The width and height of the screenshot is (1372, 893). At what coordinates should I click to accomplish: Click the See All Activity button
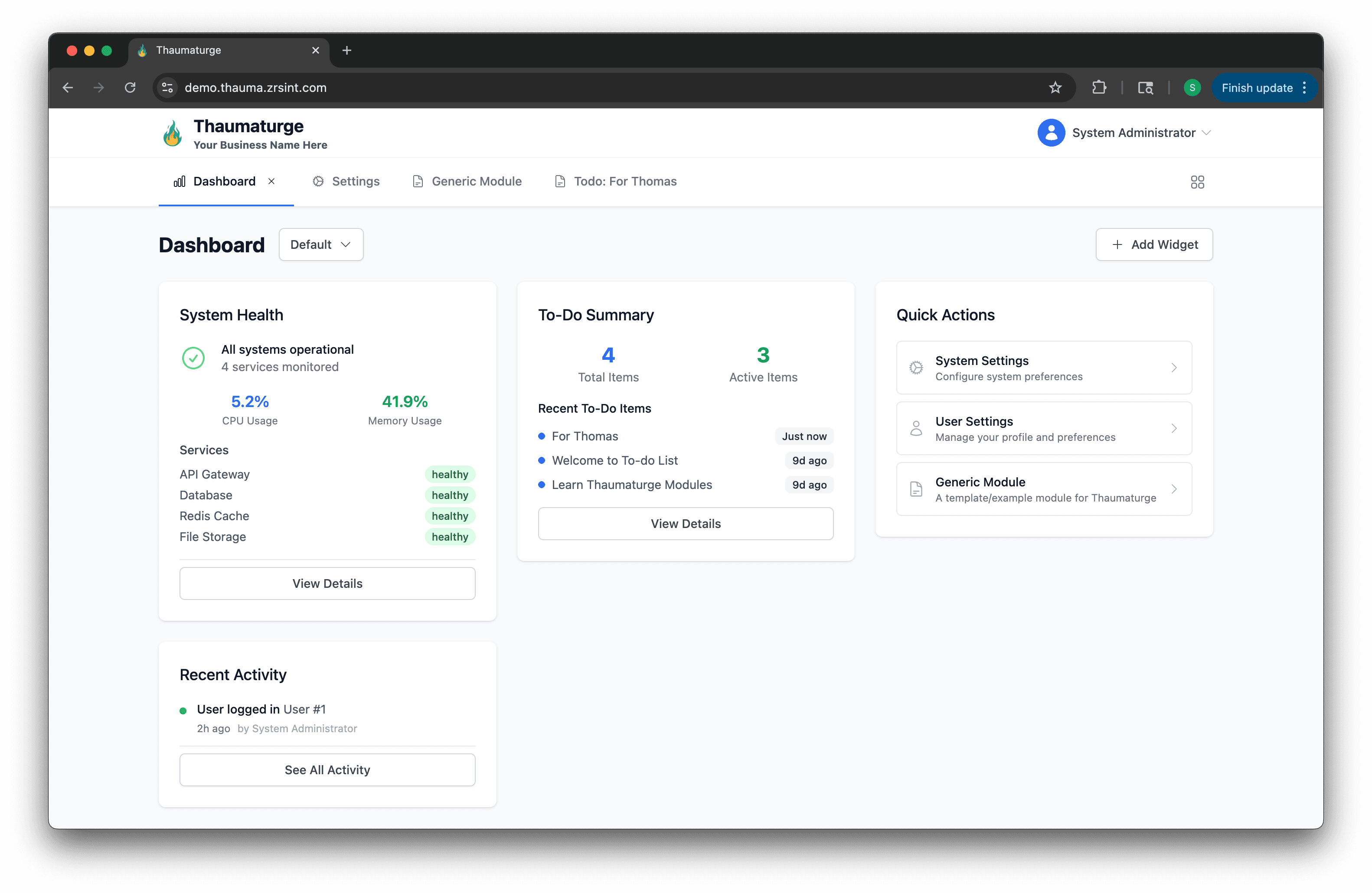pos(327,770)
